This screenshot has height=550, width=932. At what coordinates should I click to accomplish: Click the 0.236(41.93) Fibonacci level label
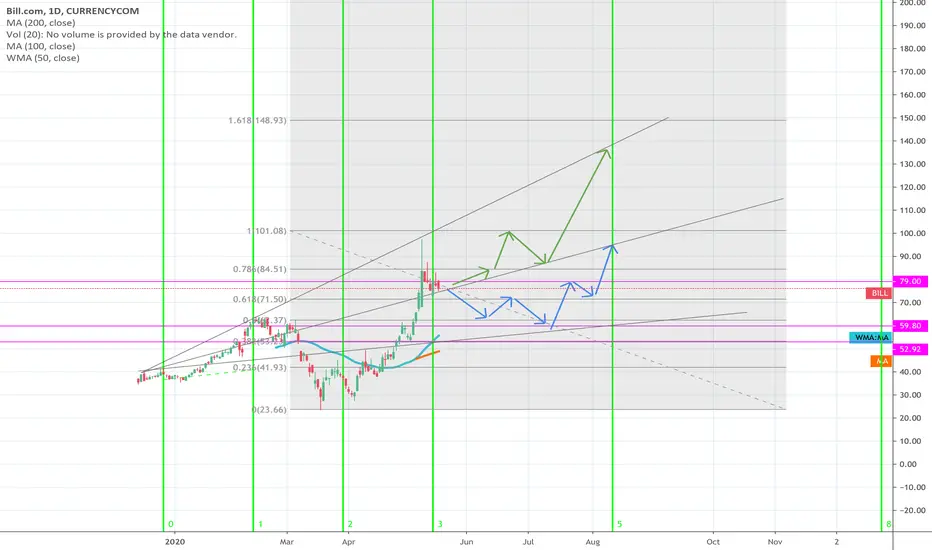pyautogui.click(x=259, y=367)
